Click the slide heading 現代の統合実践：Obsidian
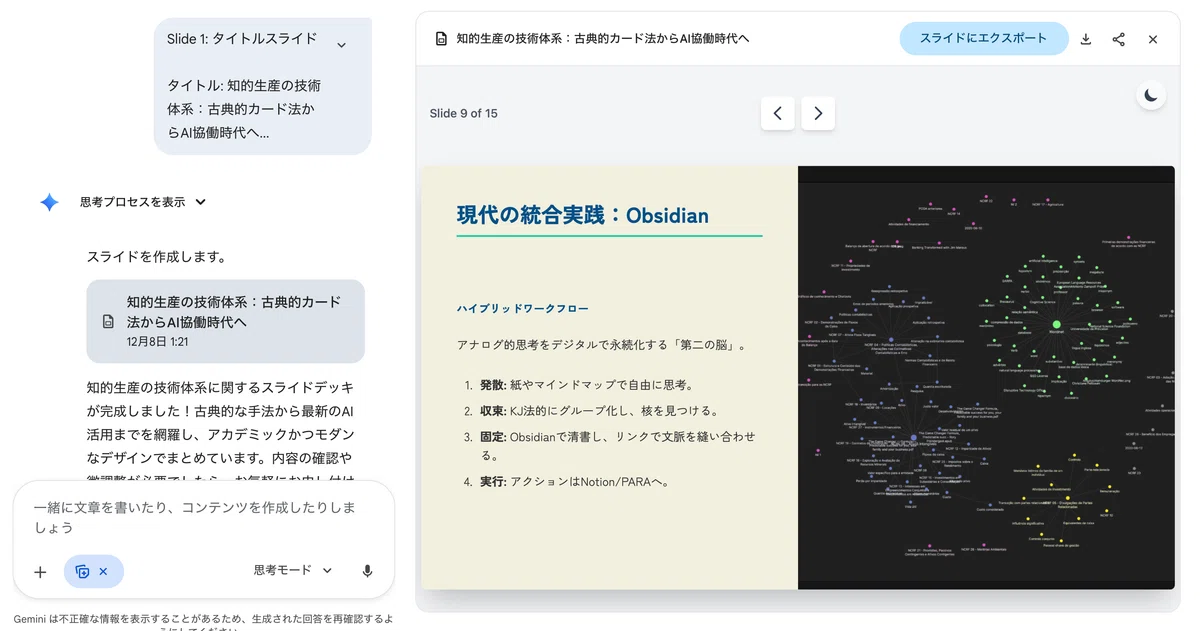Viewport: 1200px width, 631px height. click(x=582, y=215)
